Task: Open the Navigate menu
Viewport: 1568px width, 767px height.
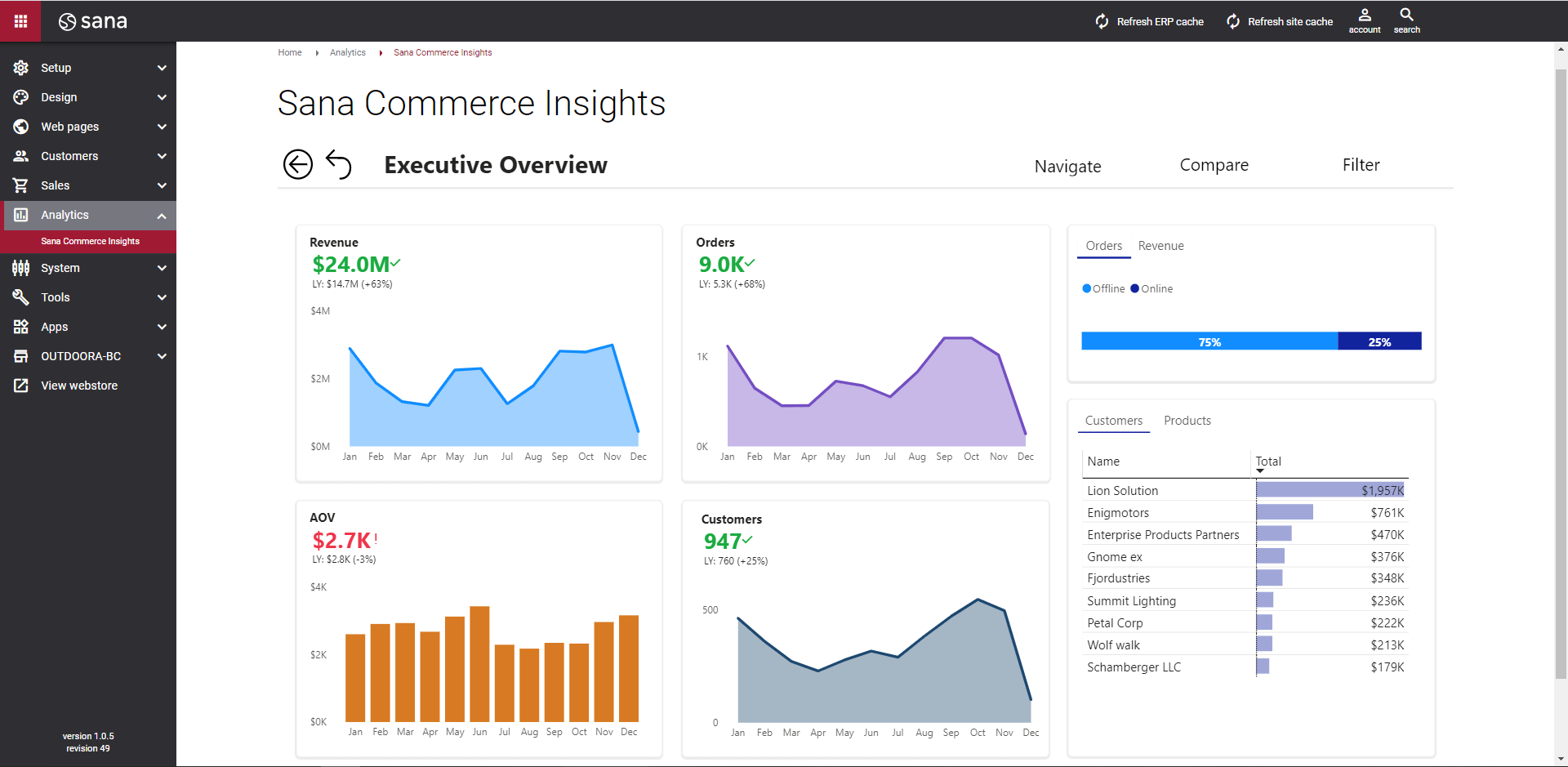Action: (x=1067, y=167)
